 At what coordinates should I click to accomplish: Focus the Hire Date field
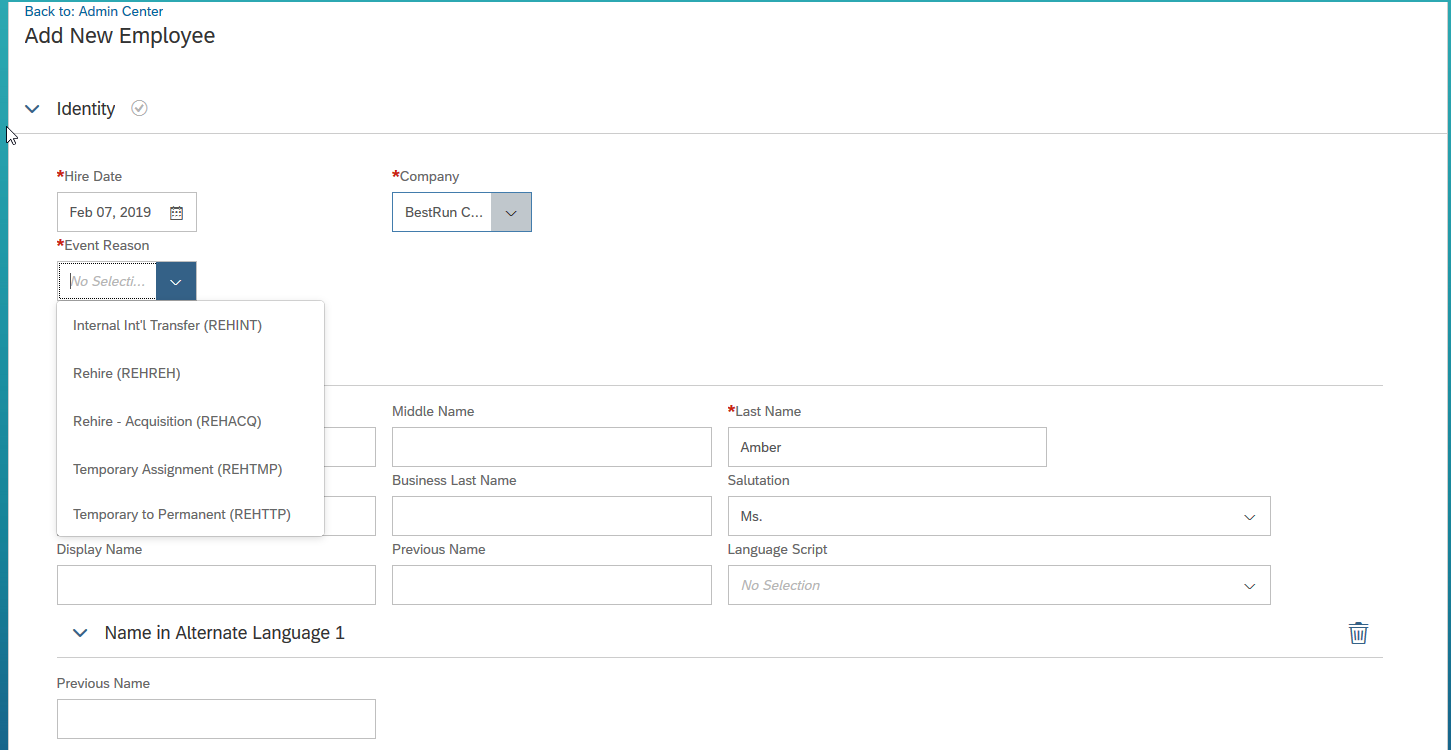point(127,212)
